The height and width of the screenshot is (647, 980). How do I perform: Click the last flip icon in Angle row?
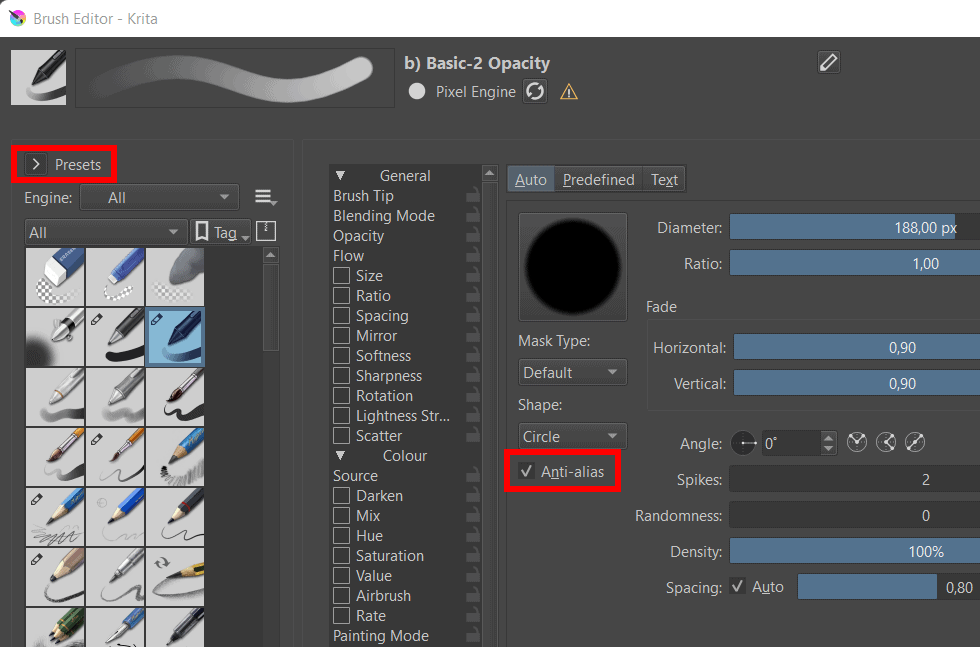coord(915,442)
